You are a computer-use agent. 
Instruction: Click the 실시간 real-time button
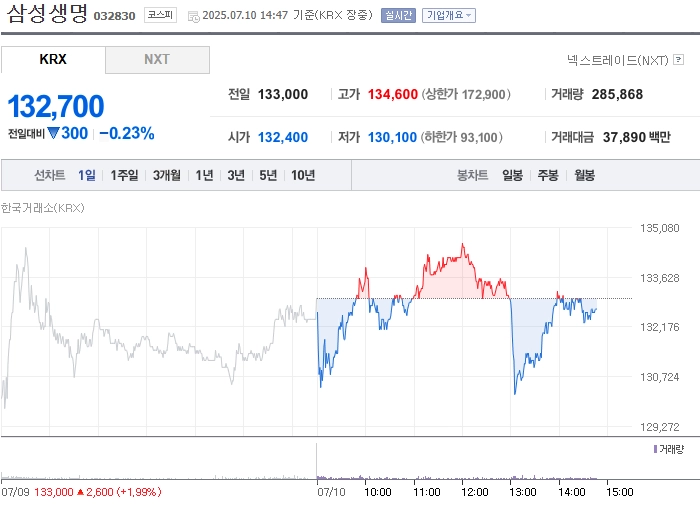tap(398, 16)
